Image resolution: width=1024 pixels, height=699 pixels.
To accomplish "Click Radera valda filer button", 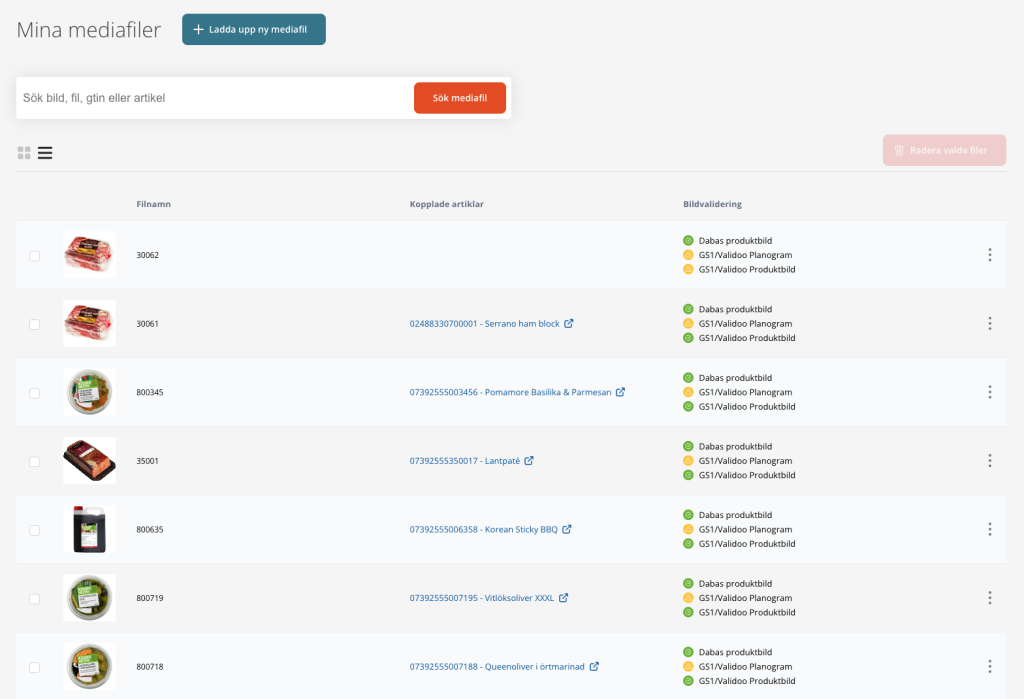I will point(944,150).
